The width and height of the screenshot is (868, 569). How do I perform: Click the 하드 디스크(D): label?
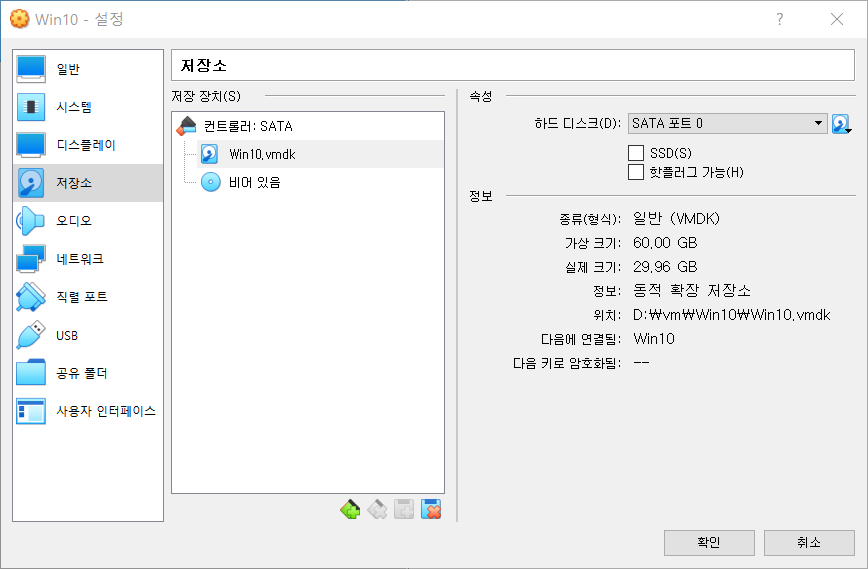point(577,123)
